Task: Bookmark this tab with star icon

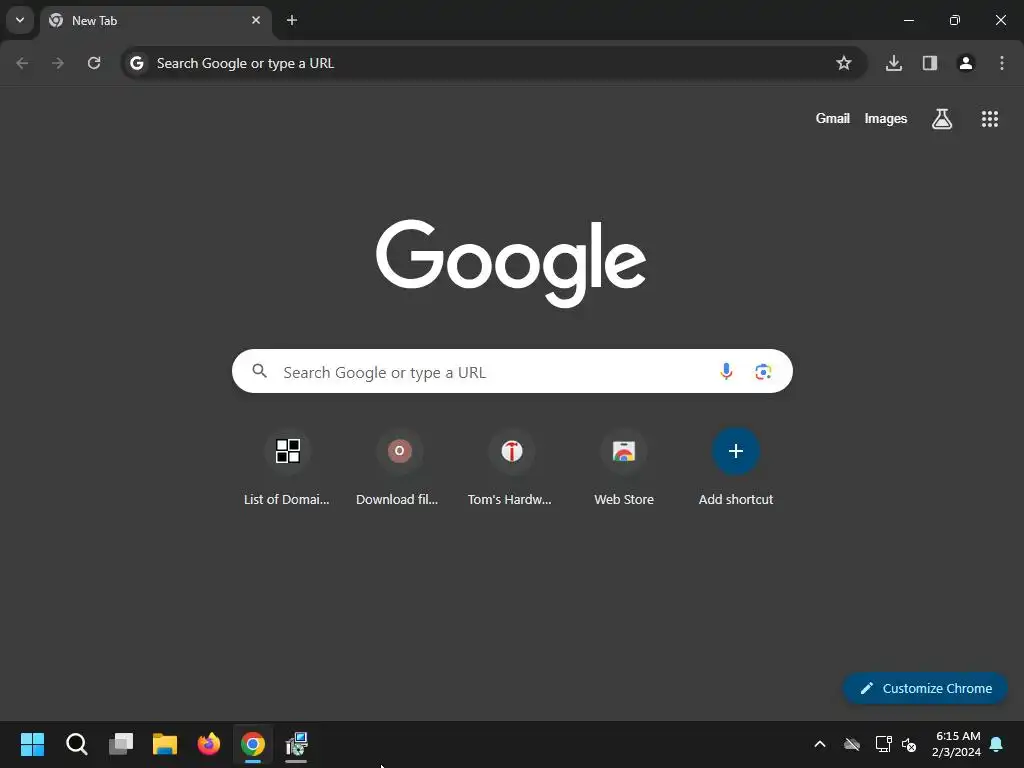Action: (844, 63)
